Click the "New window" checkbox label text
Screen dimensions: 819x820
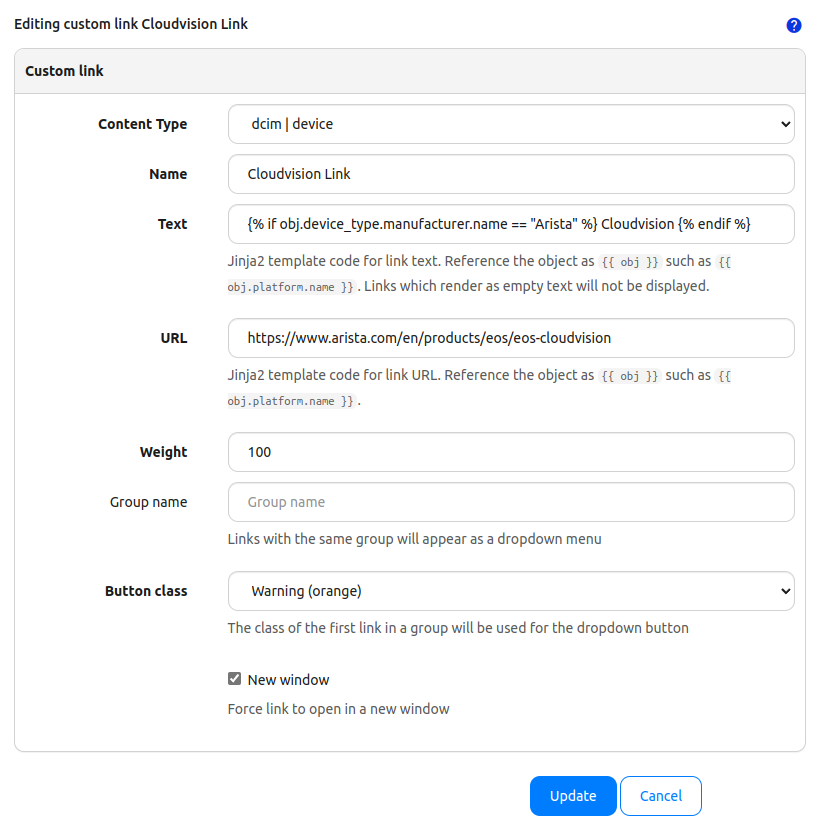288,680
